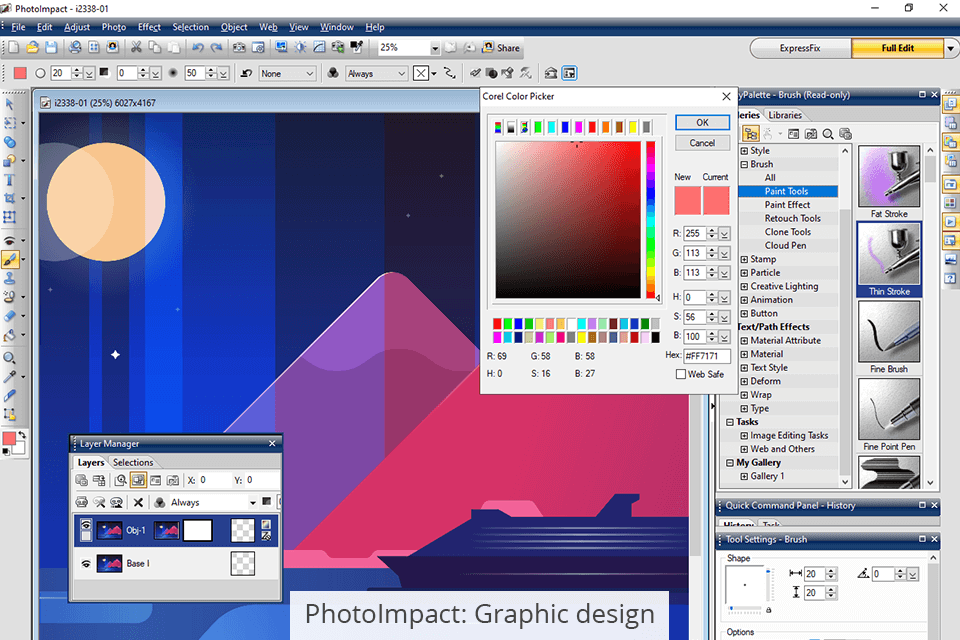Screen dimensions: 960x640
Task: Click the Undo arrow icon
Action: click(197, 47)
